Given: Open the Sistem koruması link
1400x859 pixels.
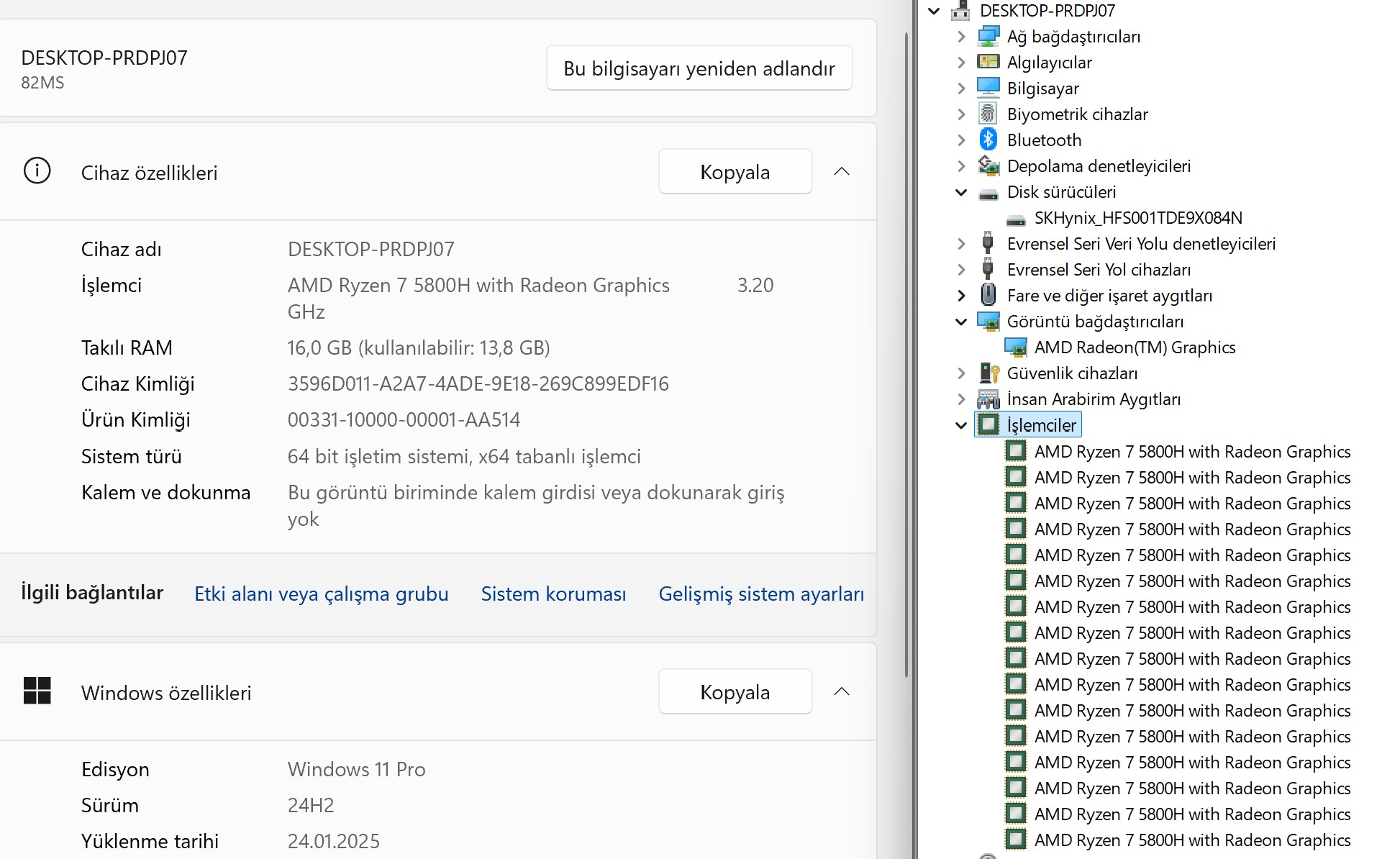Looking at the screenshot, I should pyautogui.click(x=553, y=594).
